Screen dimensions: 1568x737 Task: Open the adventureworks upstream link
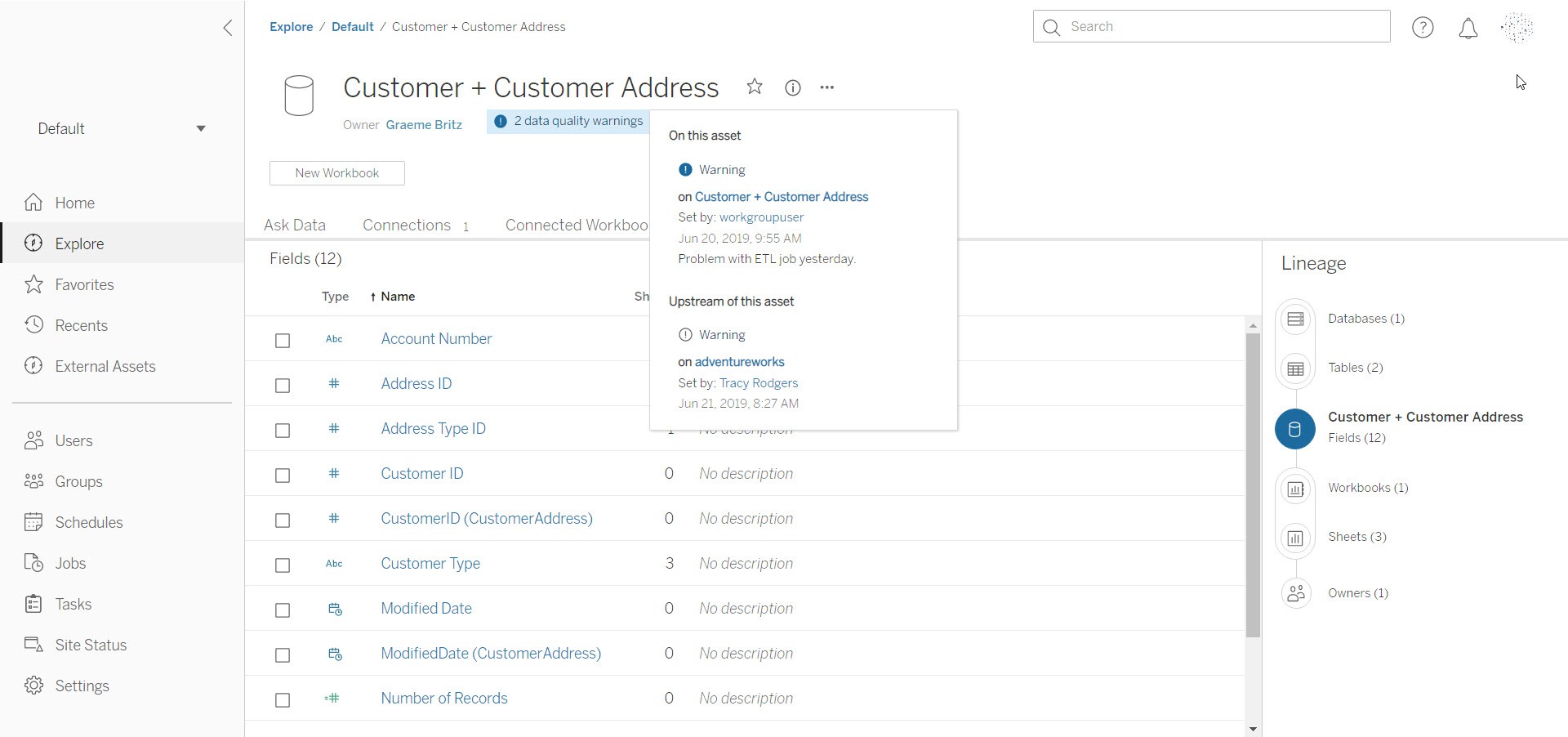coord(739,362)
